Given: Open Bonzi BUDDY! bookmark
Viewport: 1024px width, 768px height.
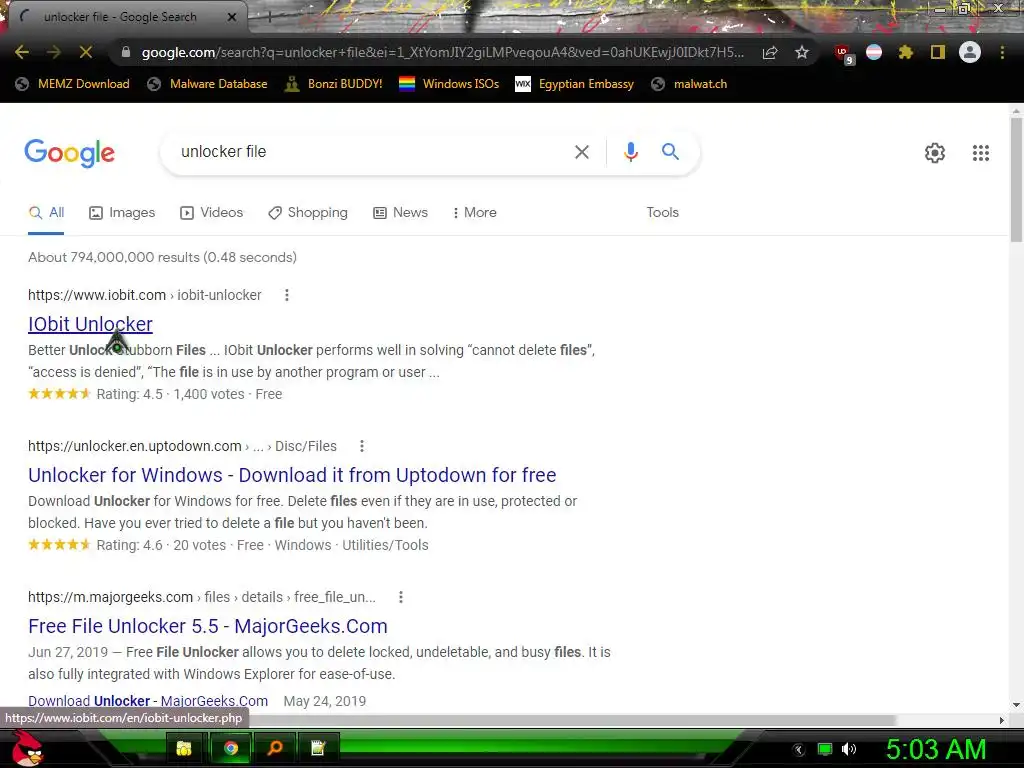Looking at the screenshot, I should 334,84.
